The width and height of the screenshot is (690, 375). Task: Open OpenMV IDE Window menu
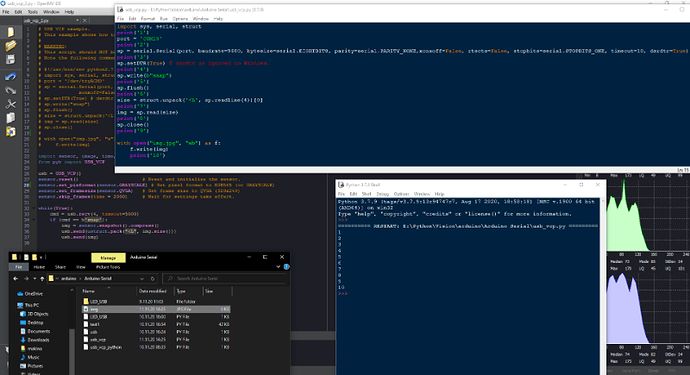point(51,12)
